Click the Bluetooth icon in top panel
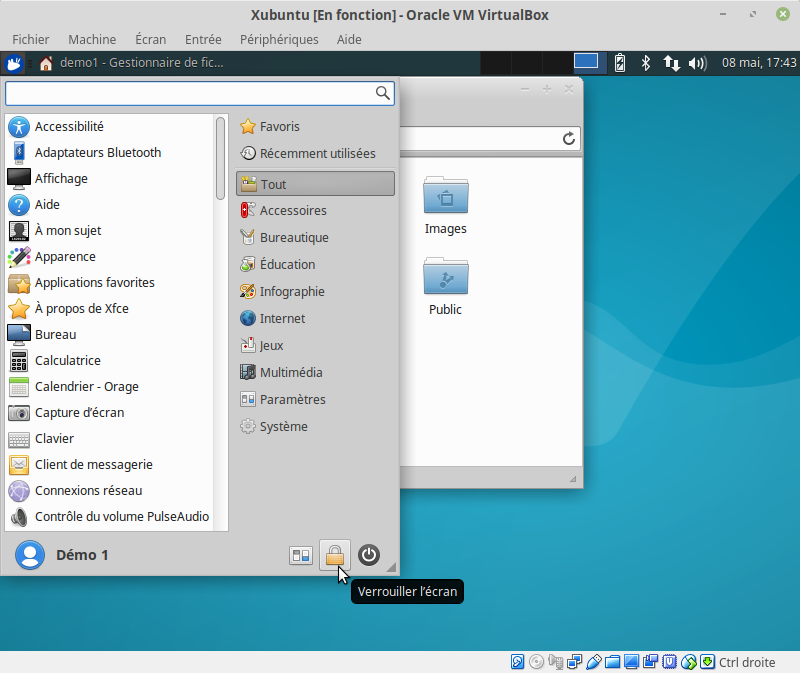This screenshot has height=673, width=800. click(x=646, y=63)
